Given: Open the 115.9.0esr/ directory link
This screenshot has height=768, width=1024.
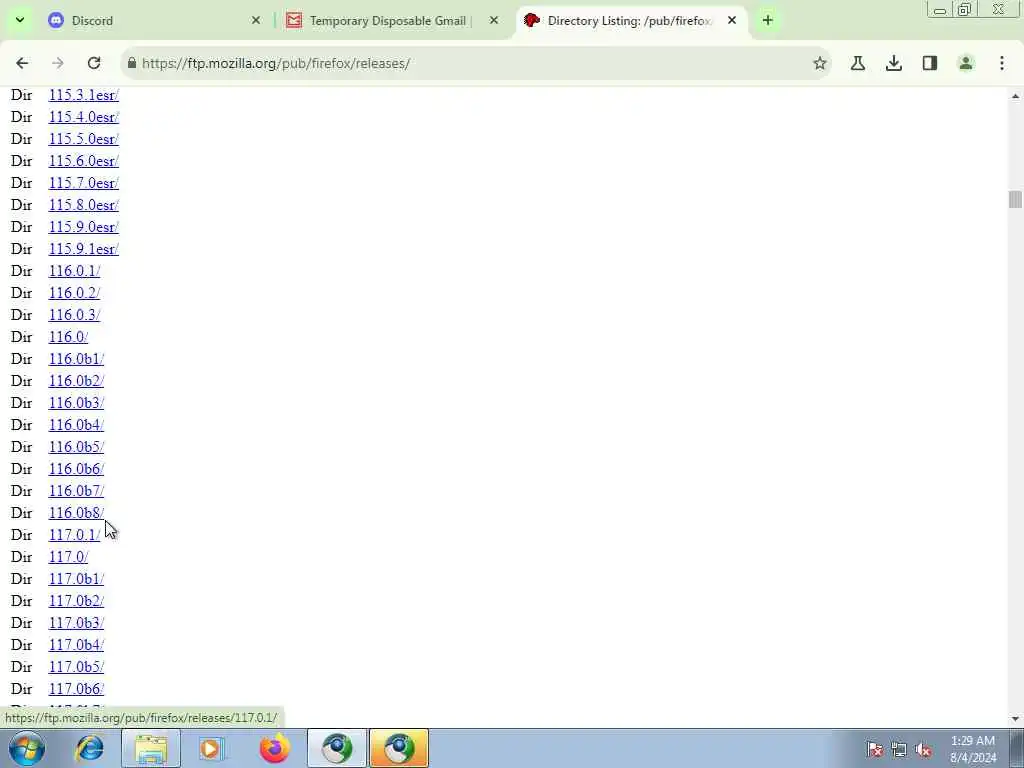Looking at the screenshot, I should (x=84, y=227).
